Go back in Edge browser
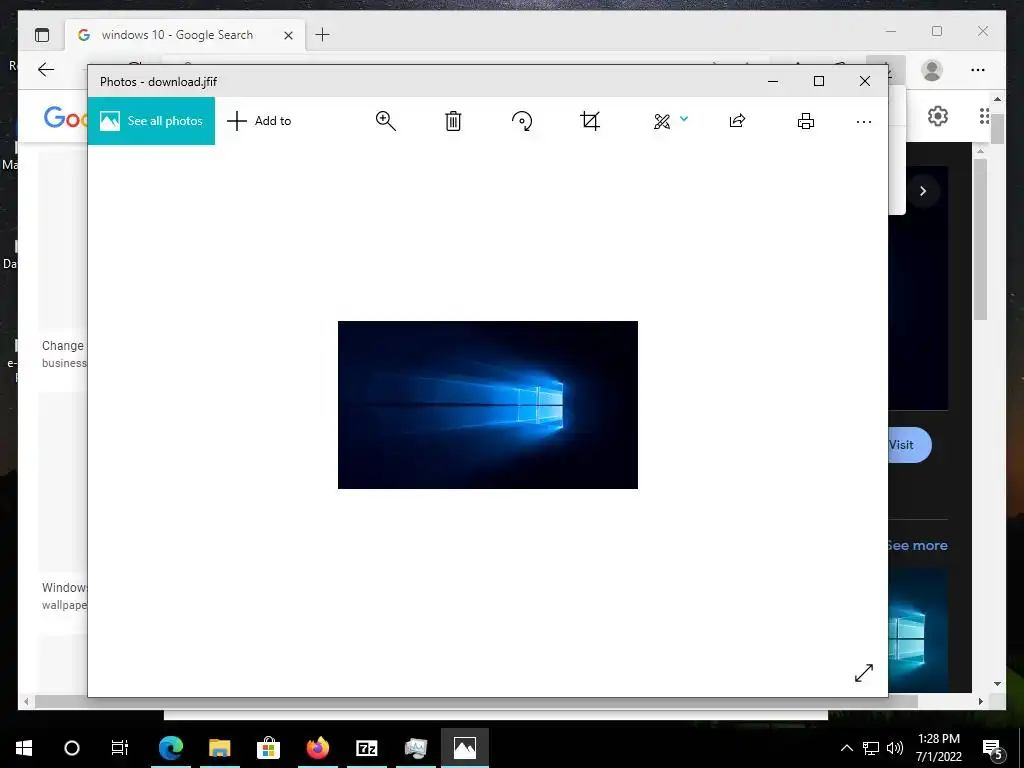 46,70
